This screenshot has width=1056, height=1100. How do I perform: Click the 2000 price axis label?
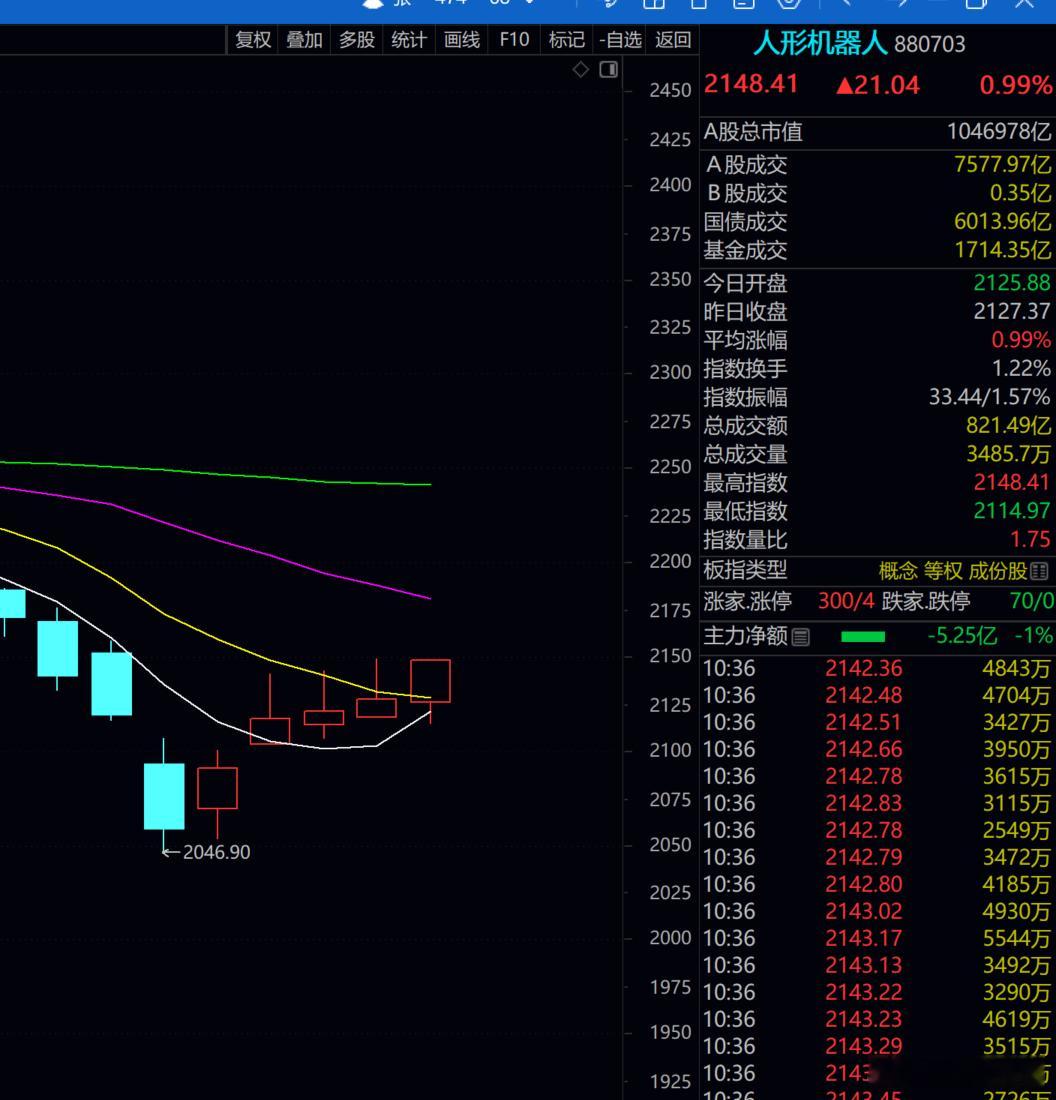[x=670, y=938]
